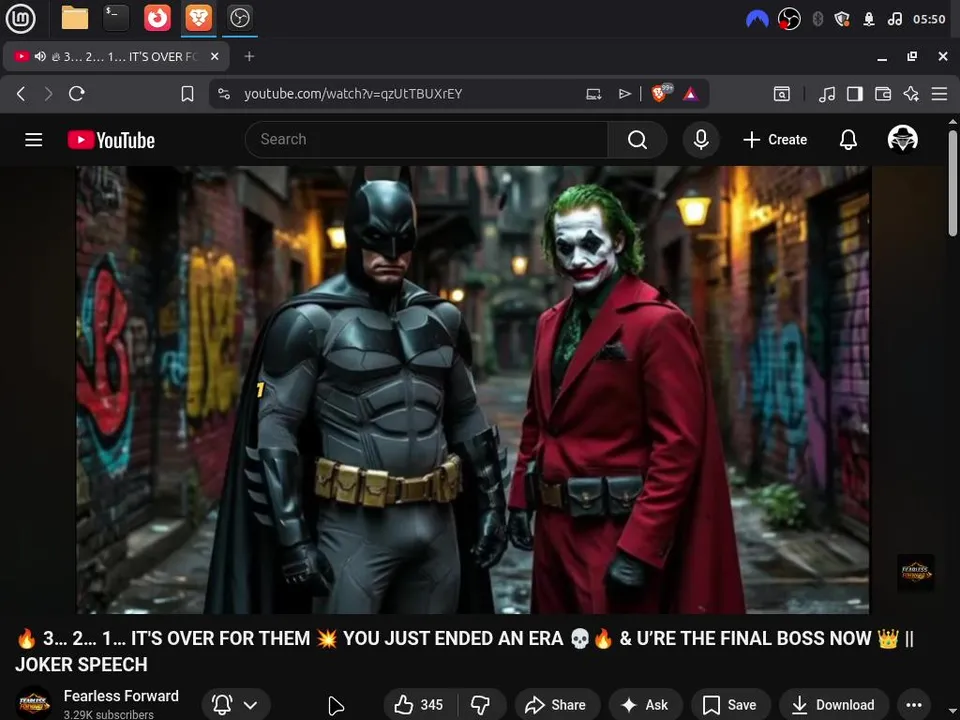Viewport: 960px width, 720px height.
Task: Dislike this video
Action: 481,705
